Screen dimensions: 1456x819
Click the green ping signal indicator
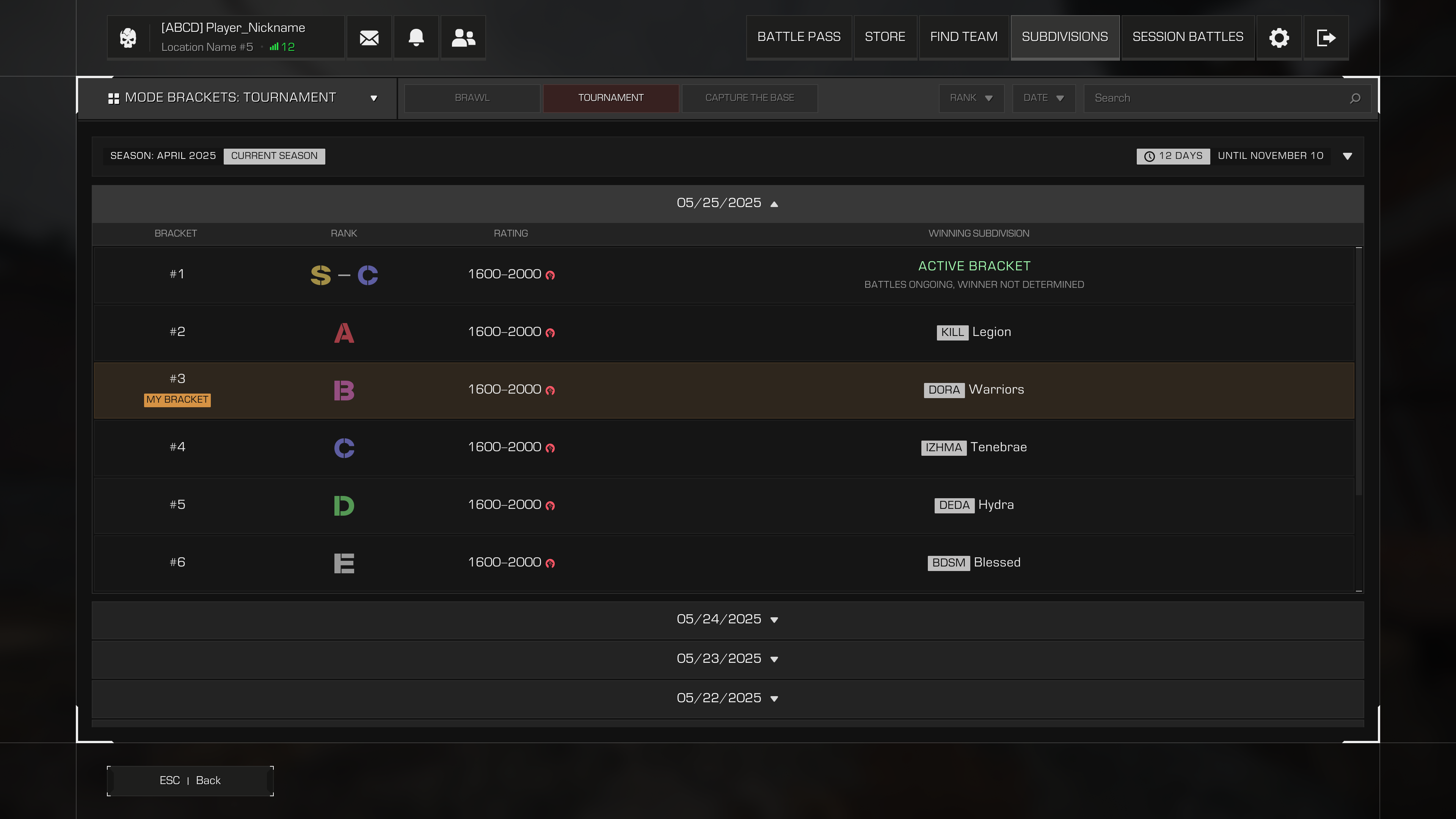tap(274, 47)
